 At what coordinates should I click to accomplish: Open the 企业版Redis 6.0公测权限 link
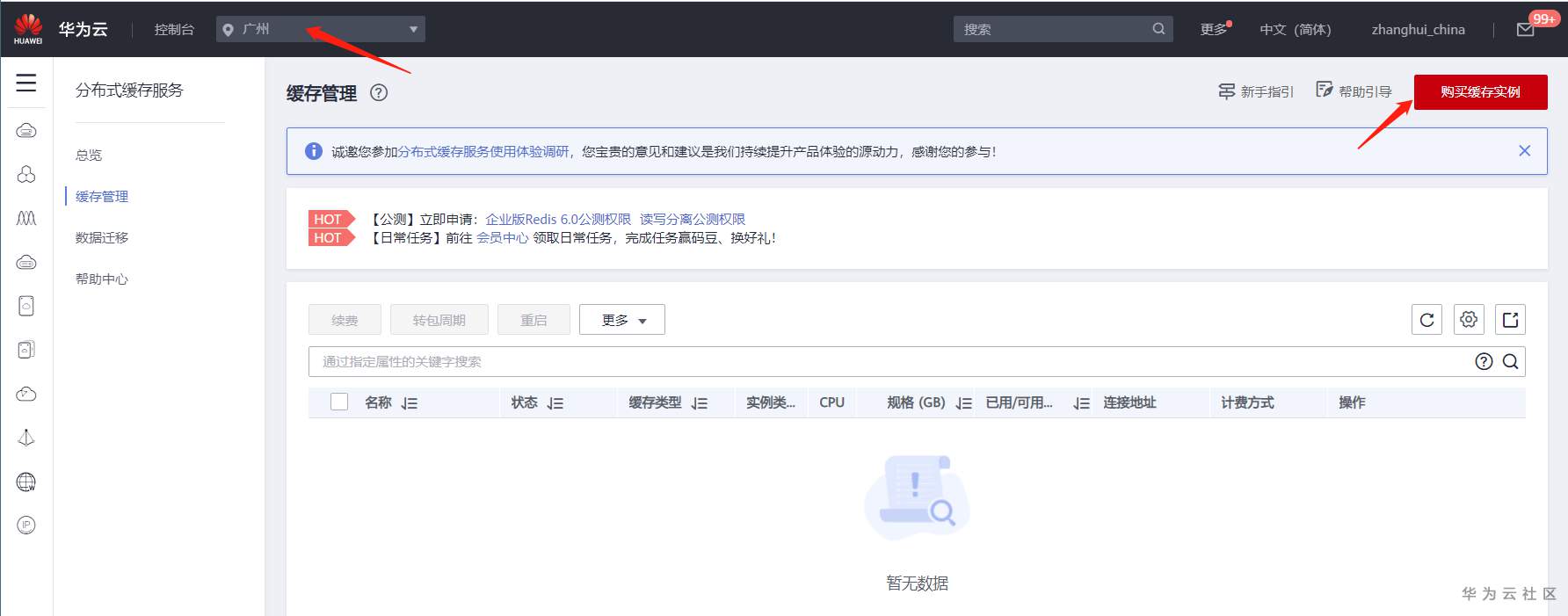(558, 219)
